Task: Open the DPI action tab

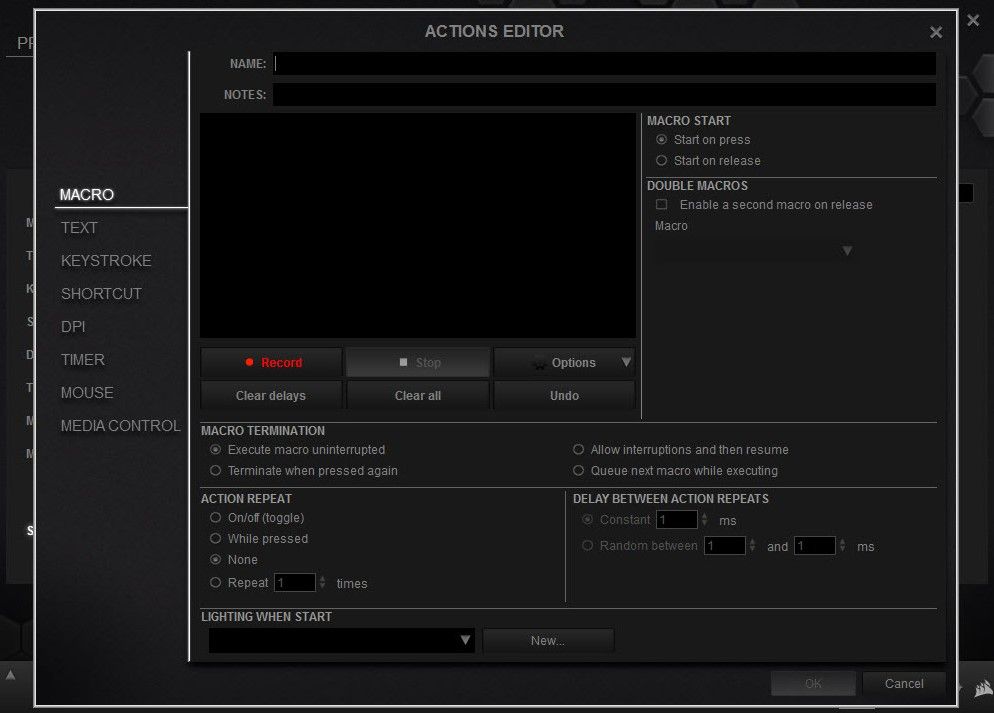Action: pyautogui.click(x=73, y=327)
